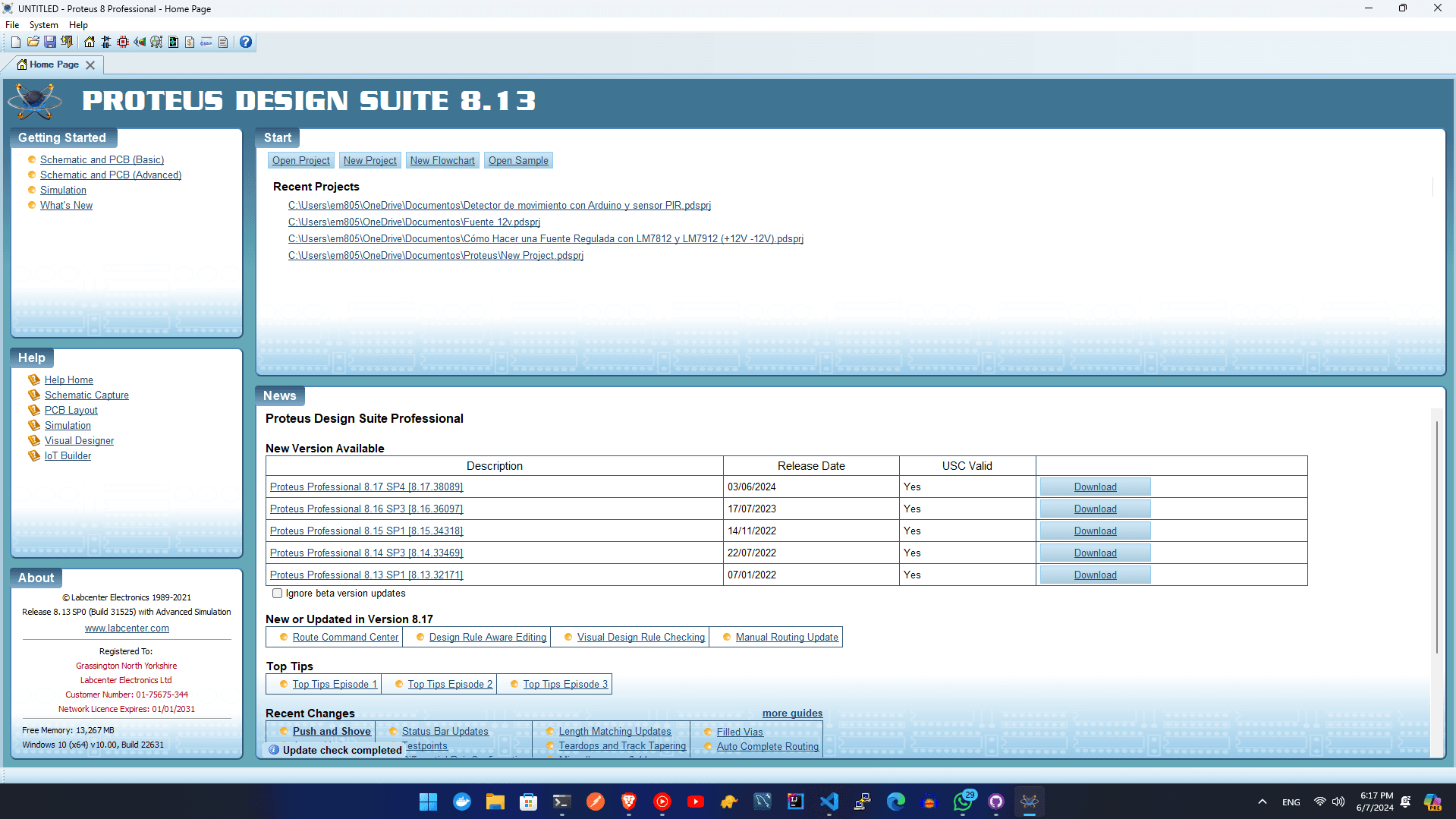This screenshot has height=819, width=1456.
Task: Click the Home Page toolbar icon
Action: point(90,42)
